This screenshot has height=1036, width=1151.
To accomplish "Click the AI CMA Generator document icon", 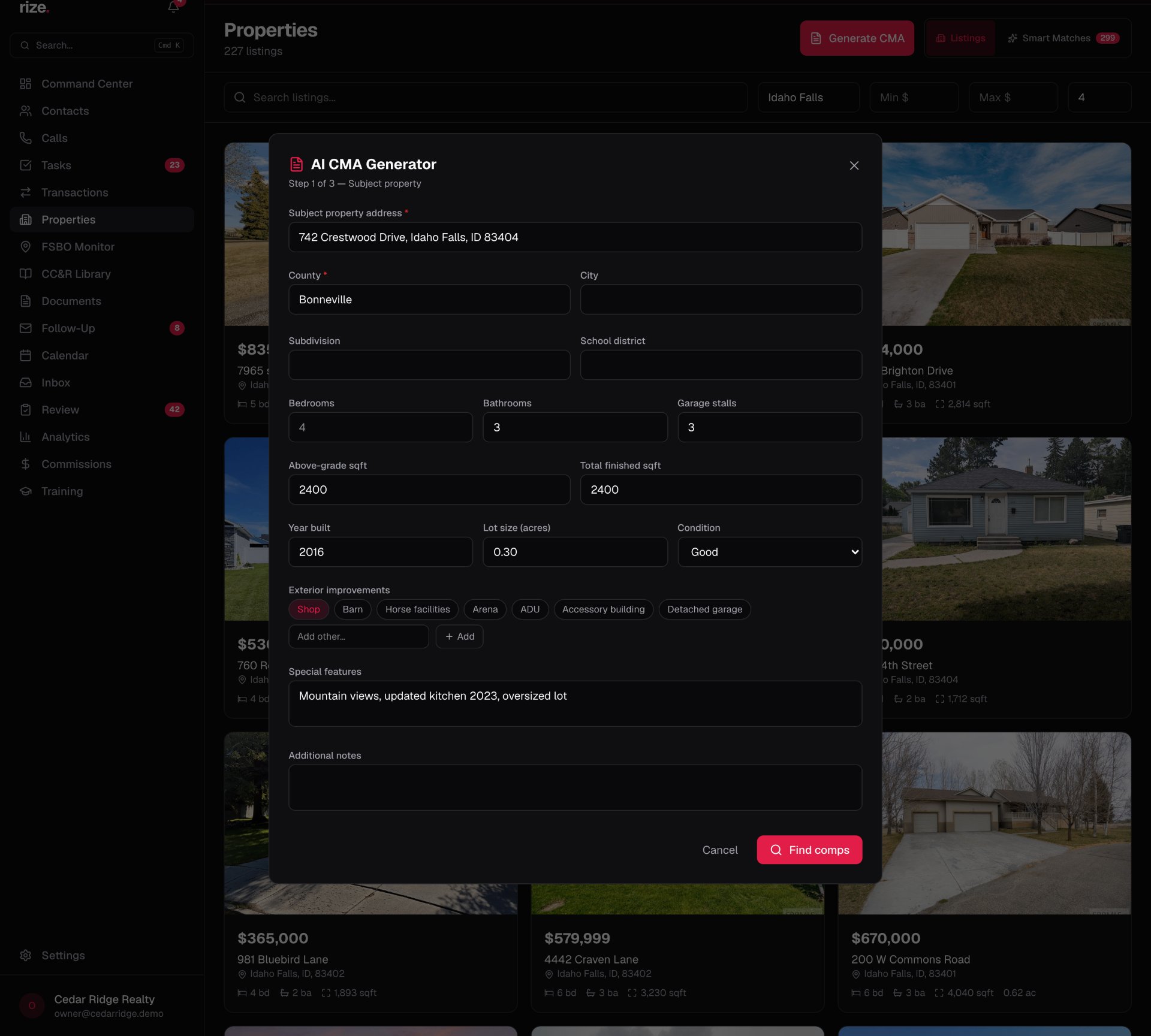I will coord(296,164).
